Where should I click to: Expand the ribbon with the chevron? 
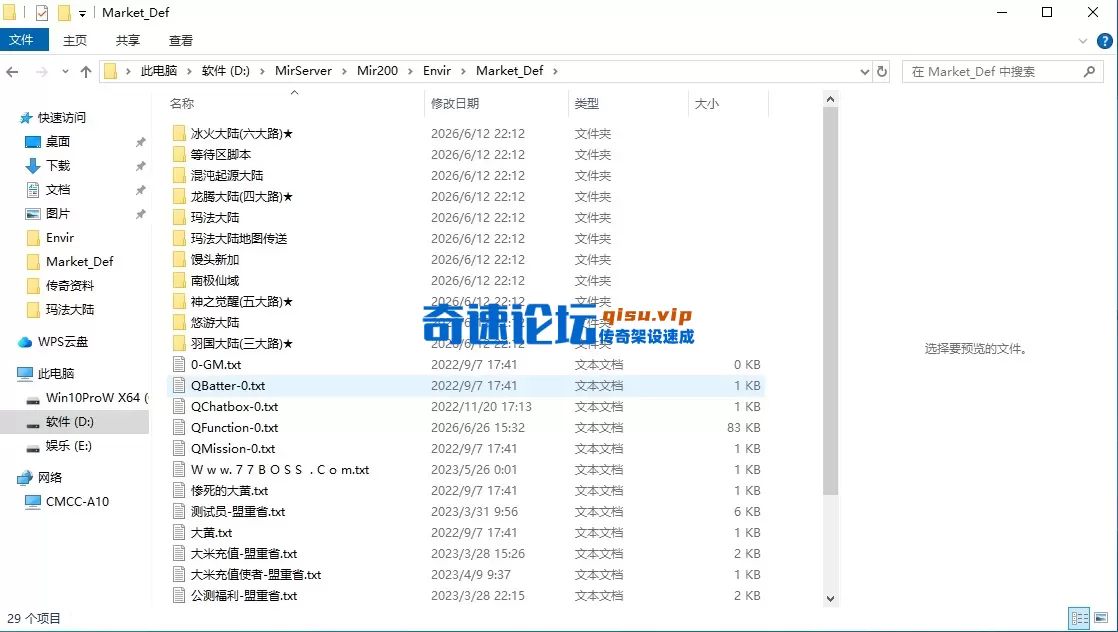(1083, 41)
